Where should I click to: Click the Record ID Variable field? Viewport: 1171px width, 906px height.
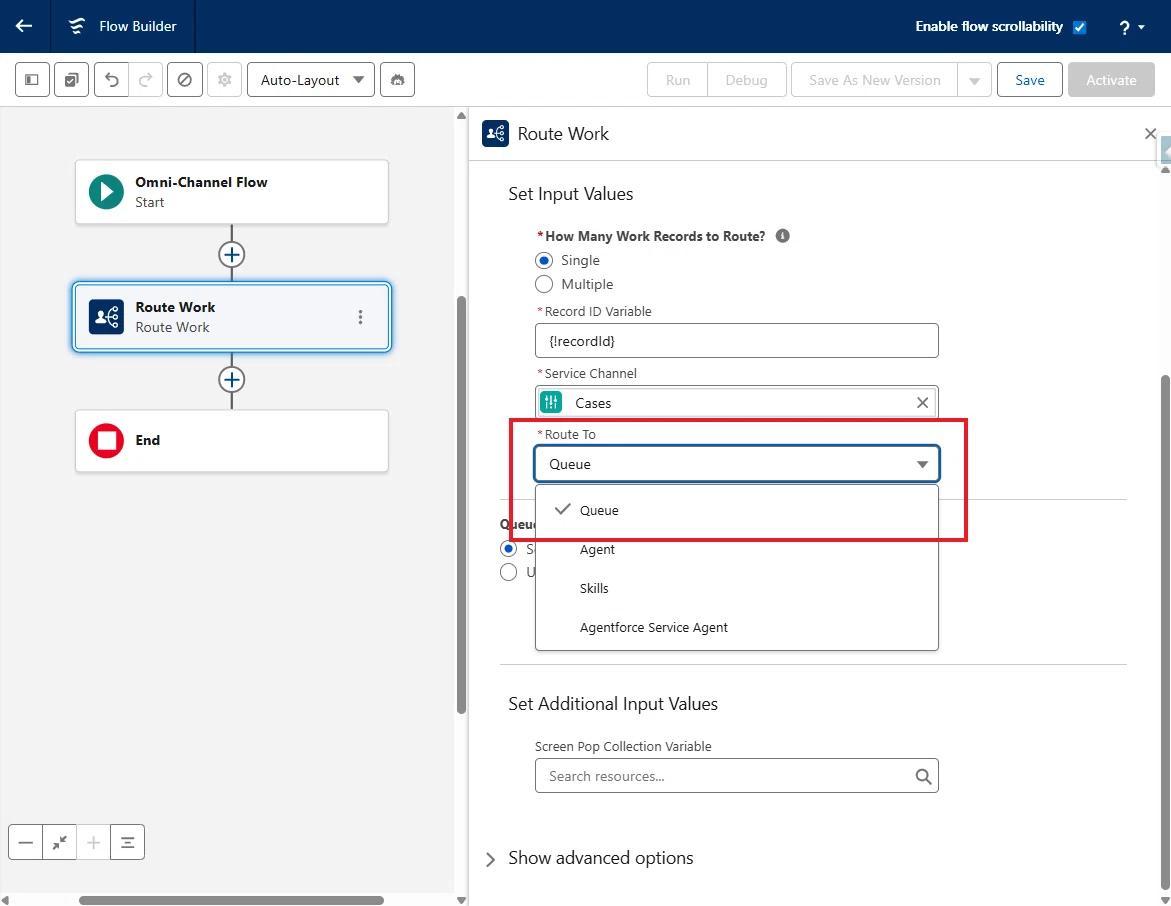tap(736, 341)
